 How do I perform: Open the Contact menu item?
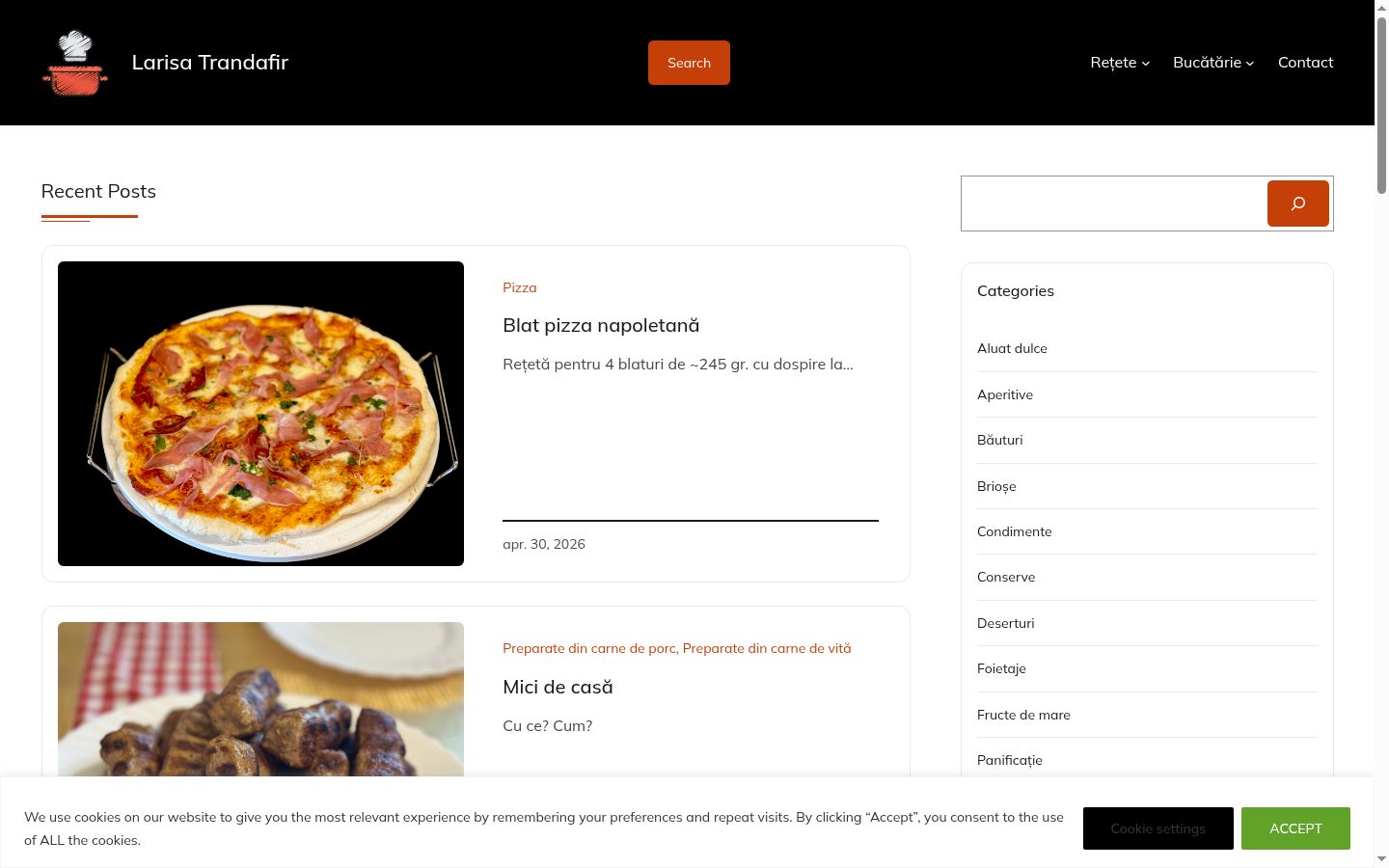tap(1305, 63)
